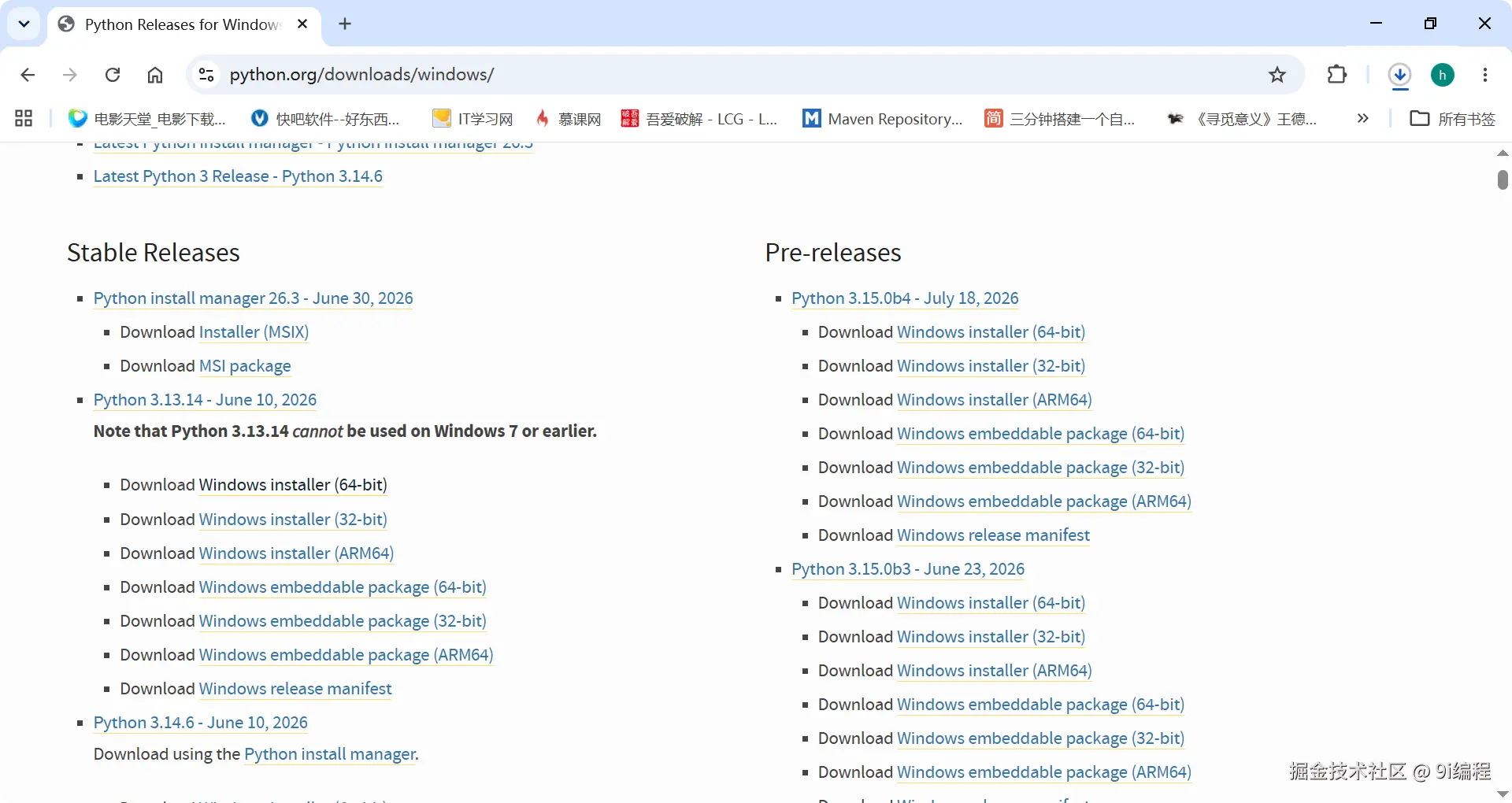Image resolution: width=1512 pixels, height=803 pixels.
Task: Open the Extensions puzzle icon
Action: [1337, 75]
